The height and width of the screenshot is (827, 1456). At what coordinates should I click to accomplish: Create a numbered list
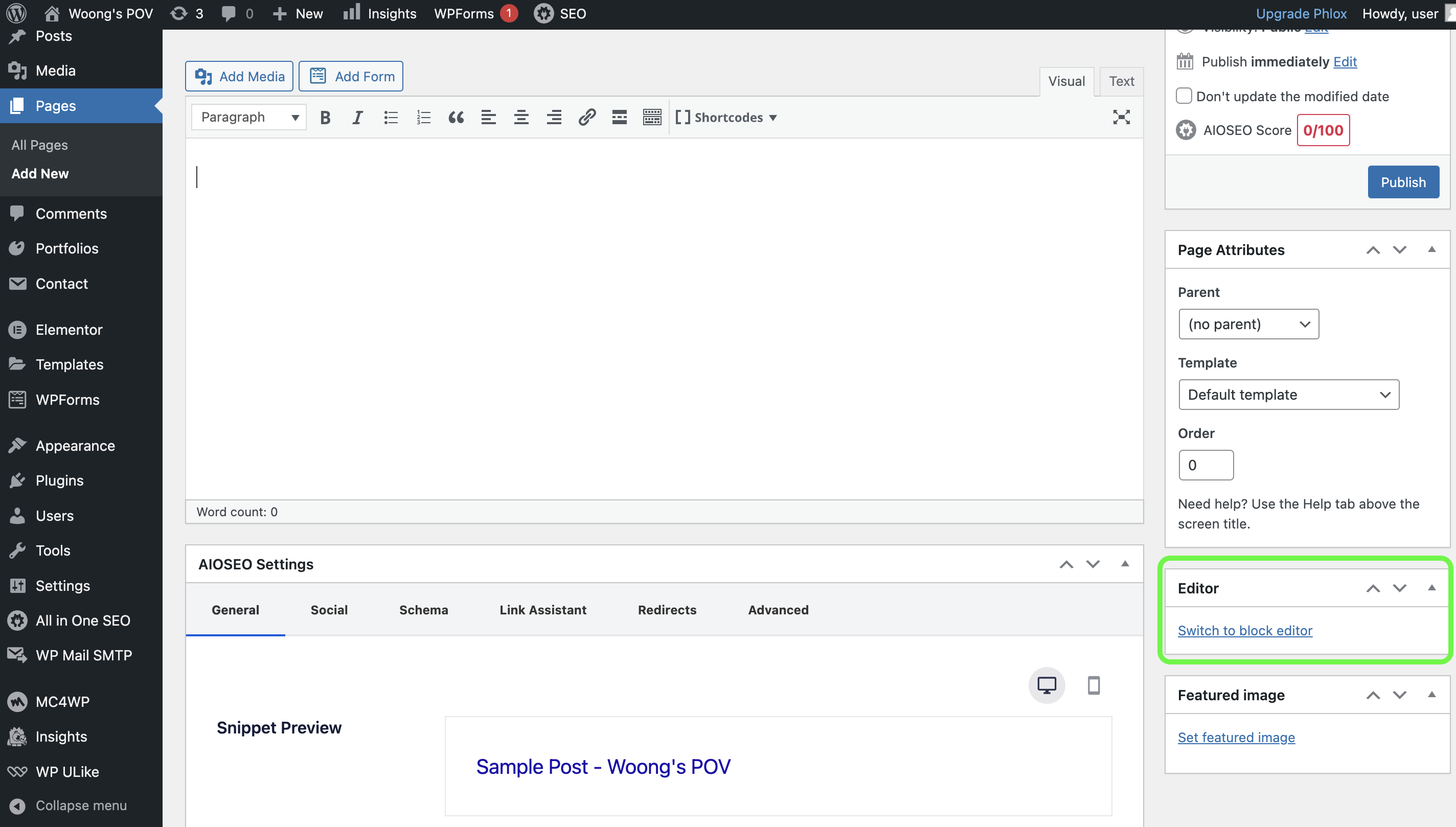(x=423, y=118)
